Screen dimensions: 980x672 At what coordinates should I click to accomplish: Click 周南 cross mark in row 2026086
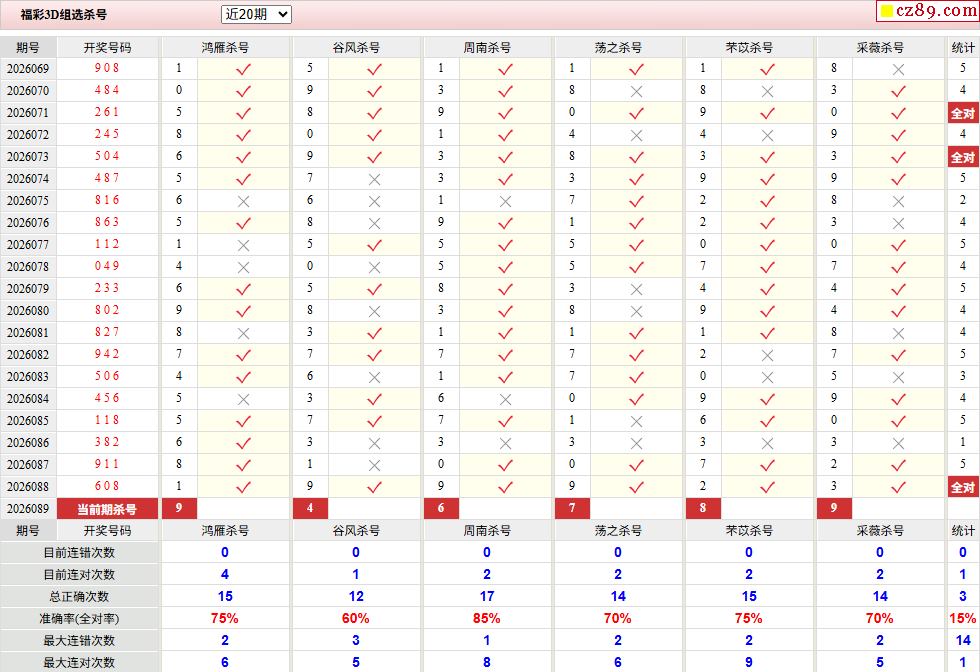505,444
